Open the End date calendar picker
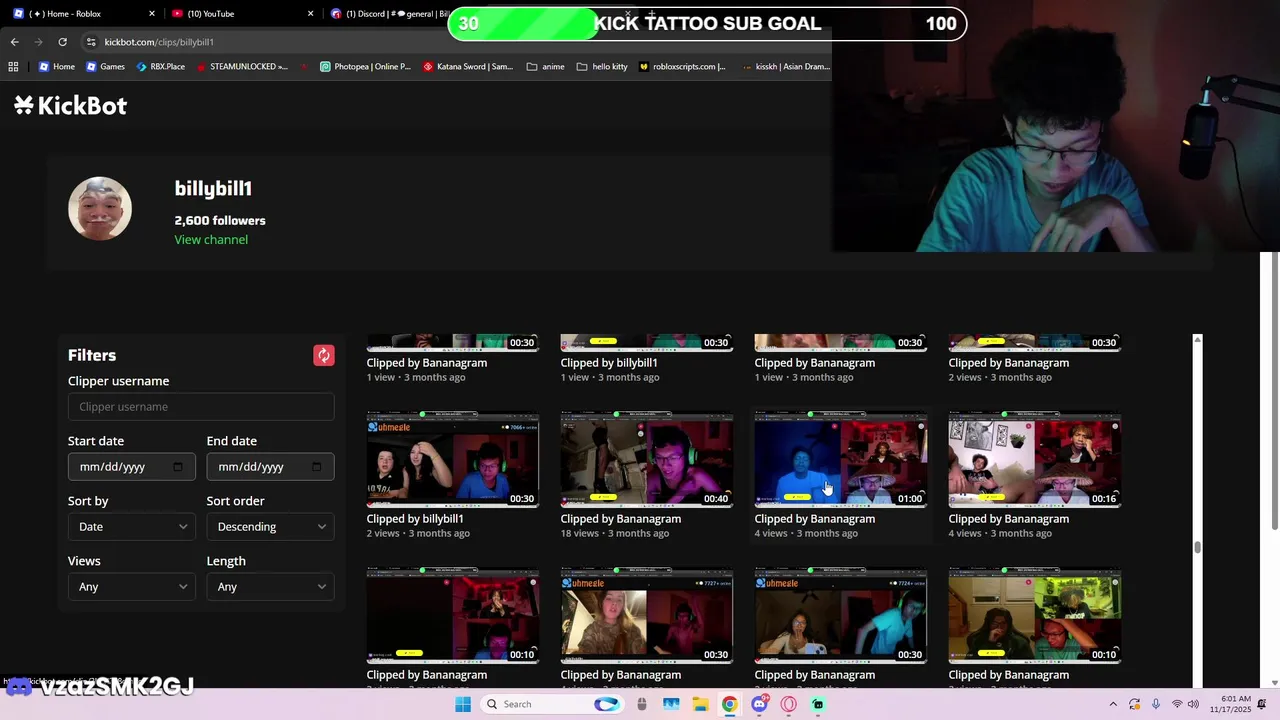This screenshot has height=720, width=1280. 317,467
